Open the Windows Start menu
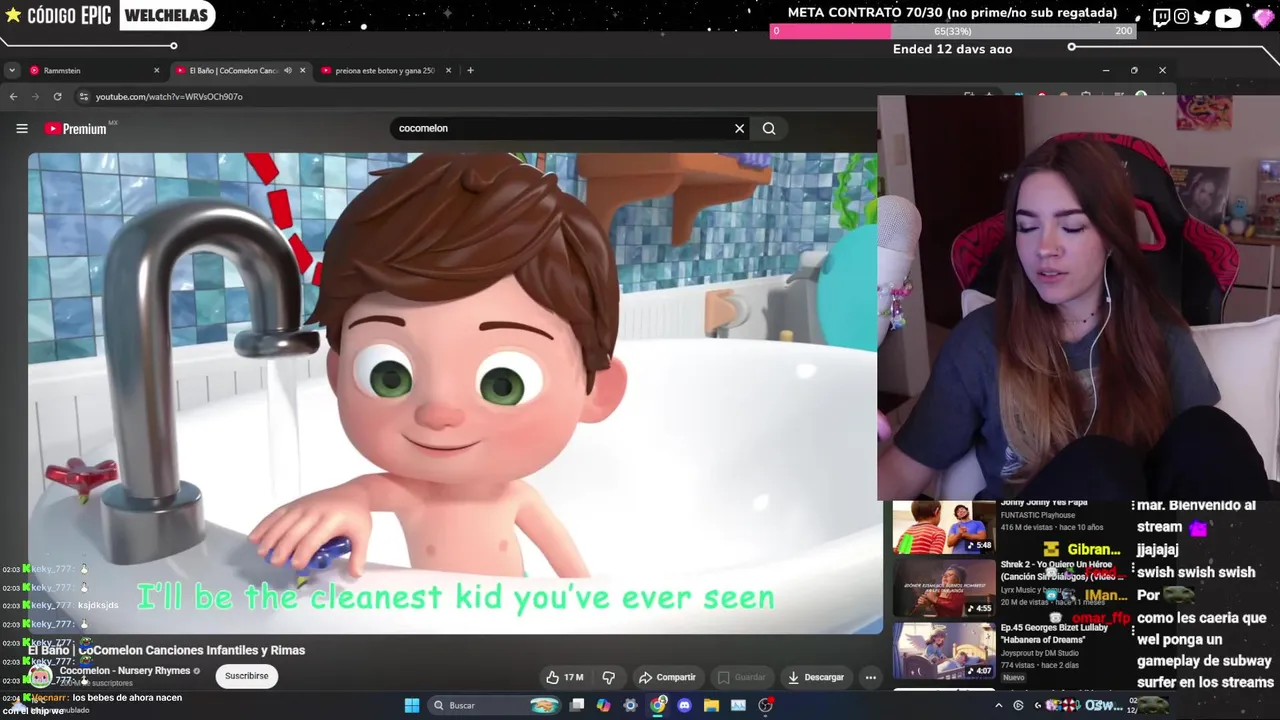The image size is (1280, 720). [411, 705]
